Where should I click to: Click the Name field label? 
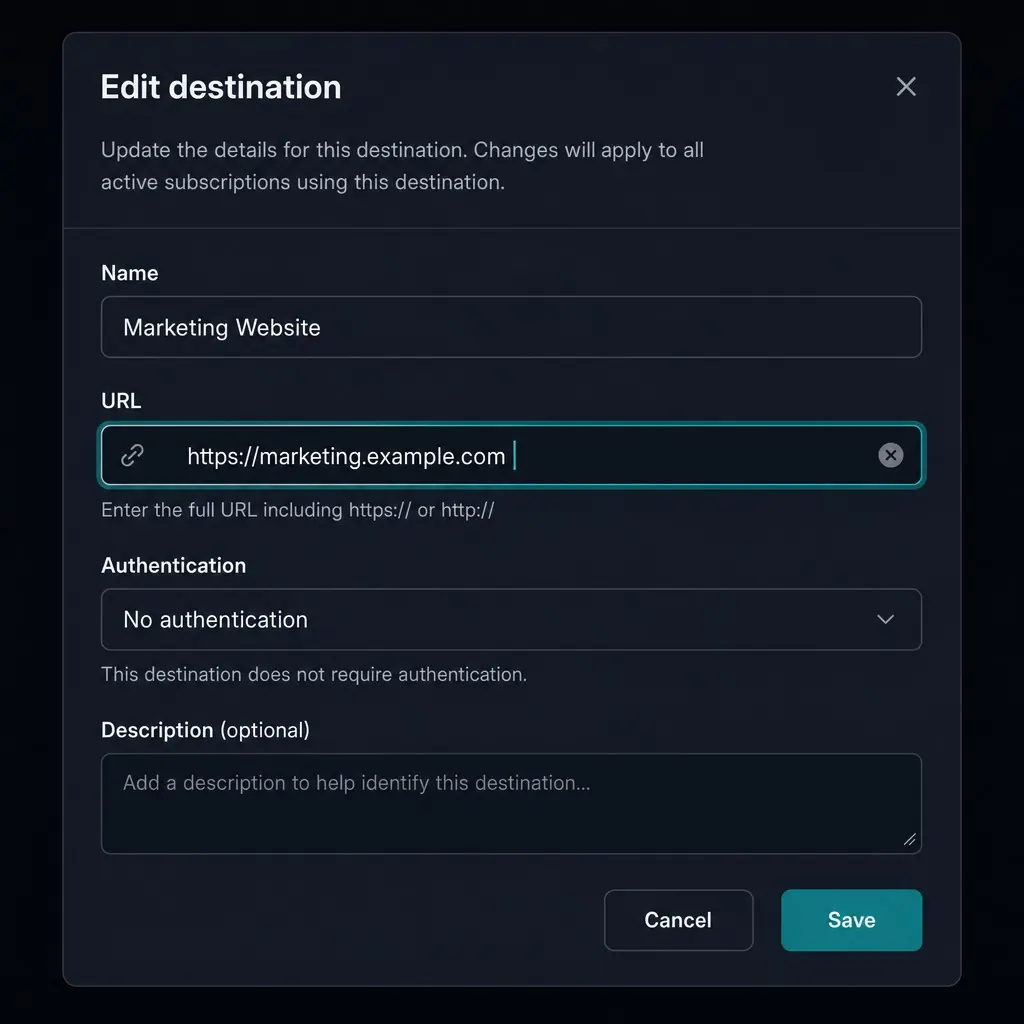[129, 273]
